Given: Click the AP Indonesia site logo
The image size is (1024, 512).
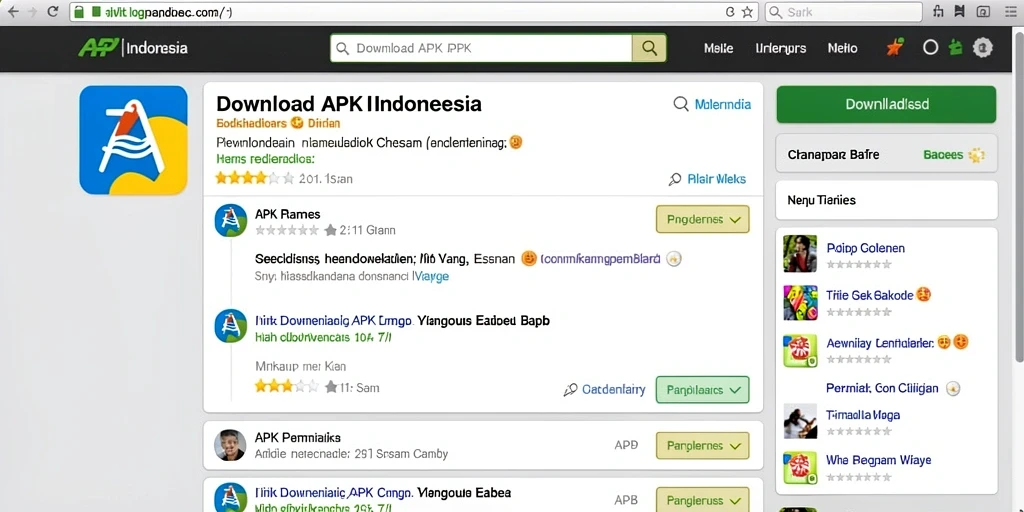Looking at the screenshot, I should pos(133,48).
